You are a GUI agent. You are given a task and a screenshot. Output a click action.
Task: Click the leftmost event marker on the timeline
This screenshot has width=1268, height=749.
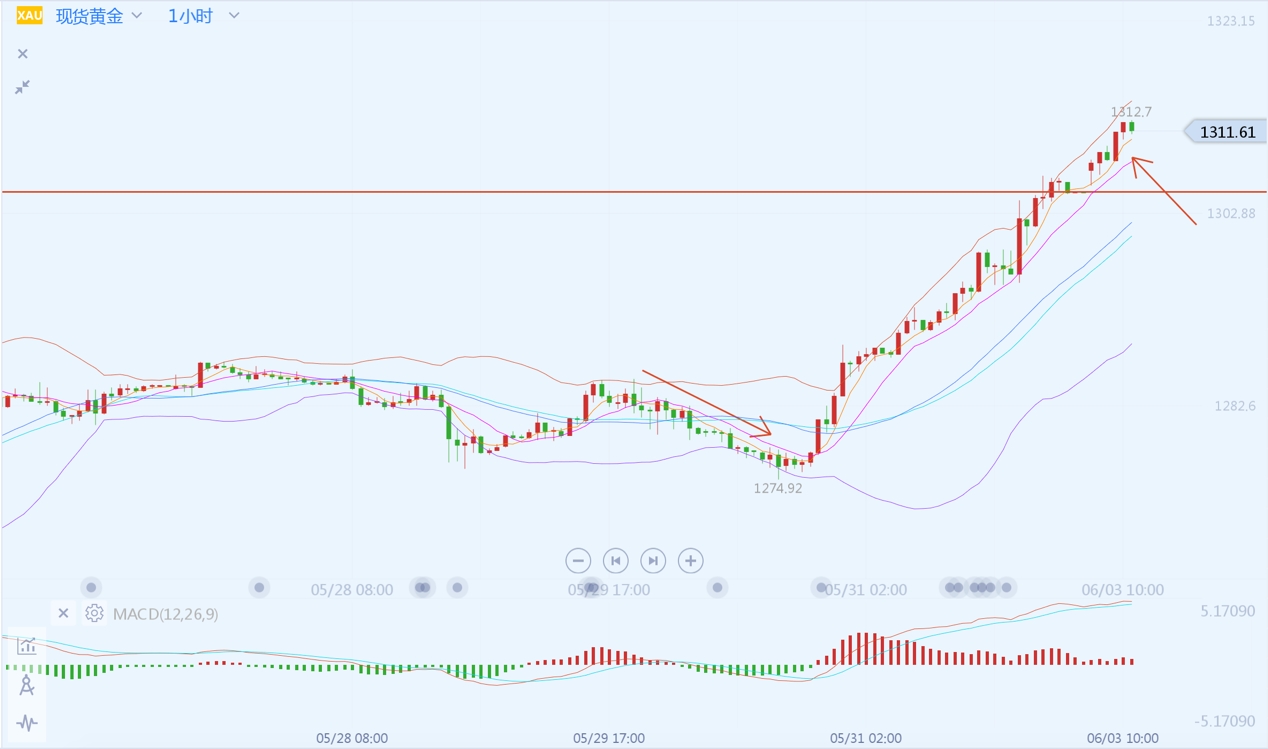(91, 587)
